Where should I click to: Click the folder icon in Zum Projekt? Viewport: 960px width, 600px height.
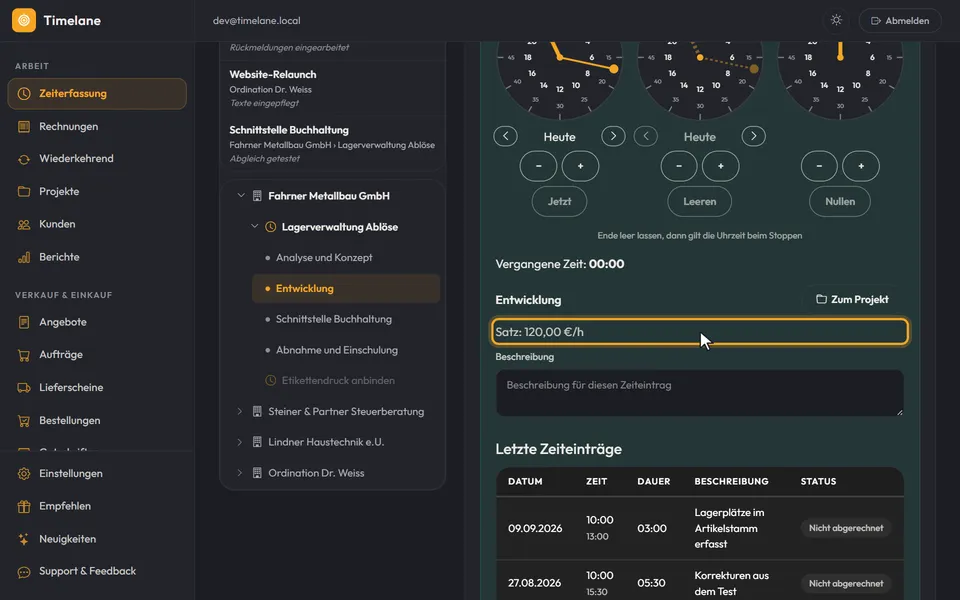coord(821,299)
